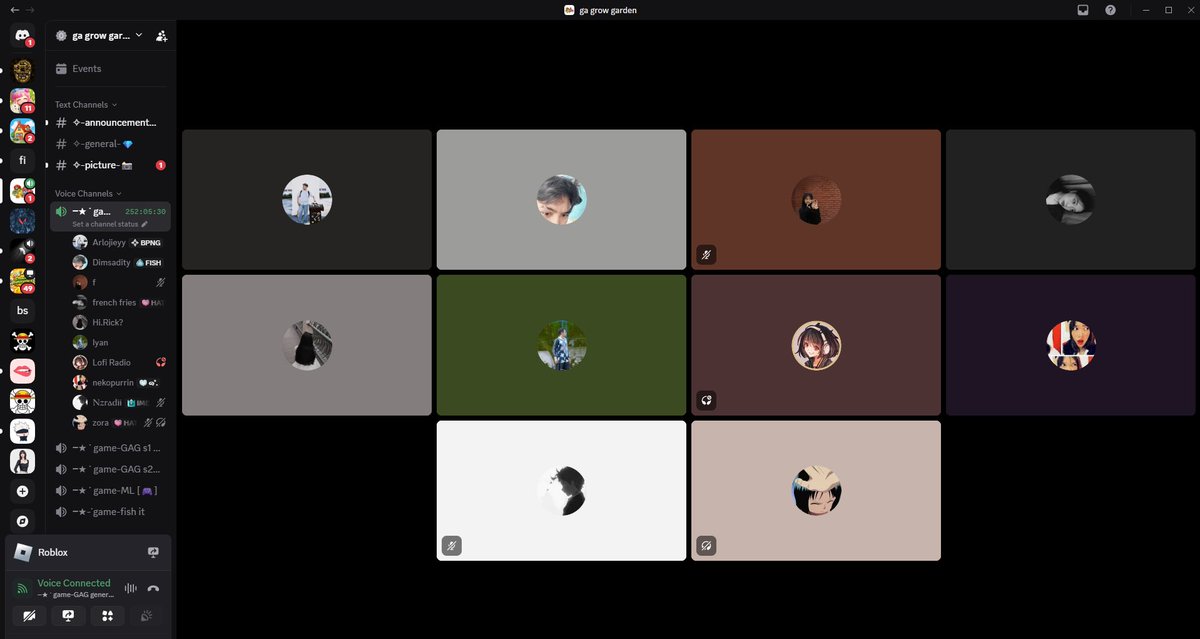Select user Arlojieyy in voice list
This screenshot has width=1200, height=639.
click(120, 242)
